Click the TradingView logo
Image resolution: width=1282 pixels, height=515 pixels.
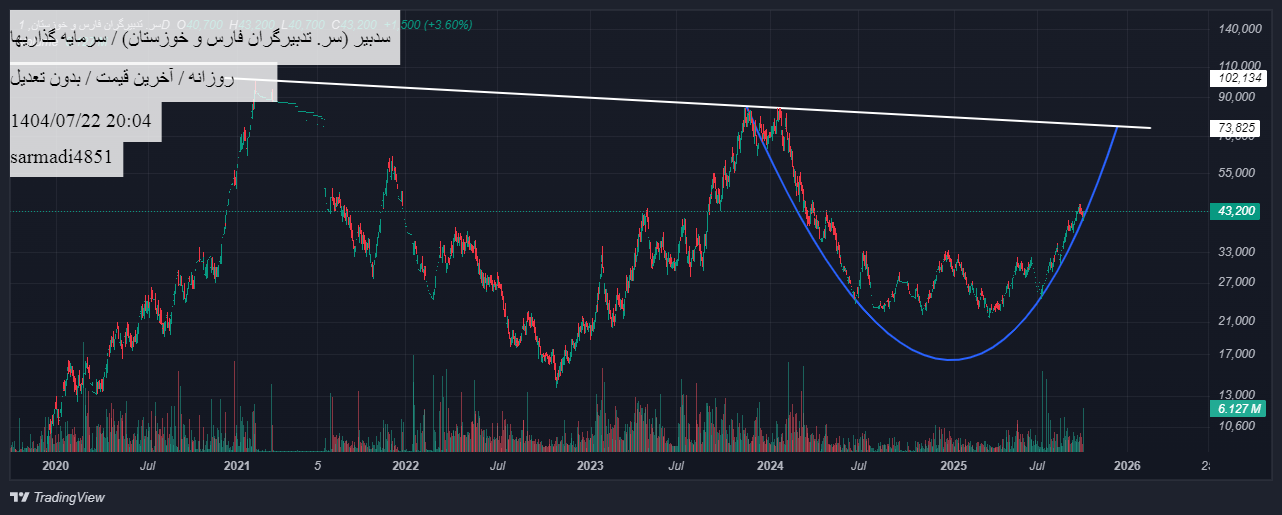click(57, 497)
